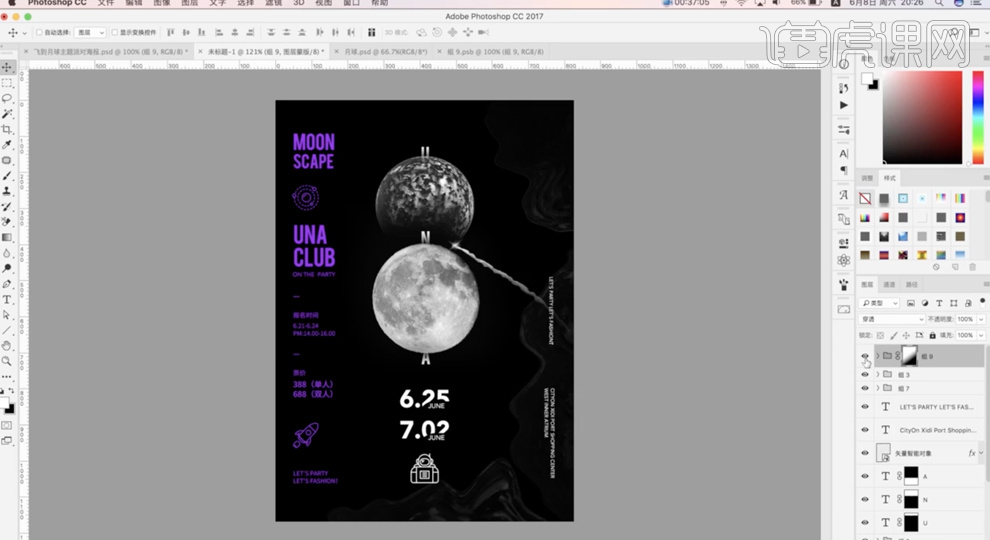
Task: Open the Properties sliders panel icon
Action: (x=844, y=129)
